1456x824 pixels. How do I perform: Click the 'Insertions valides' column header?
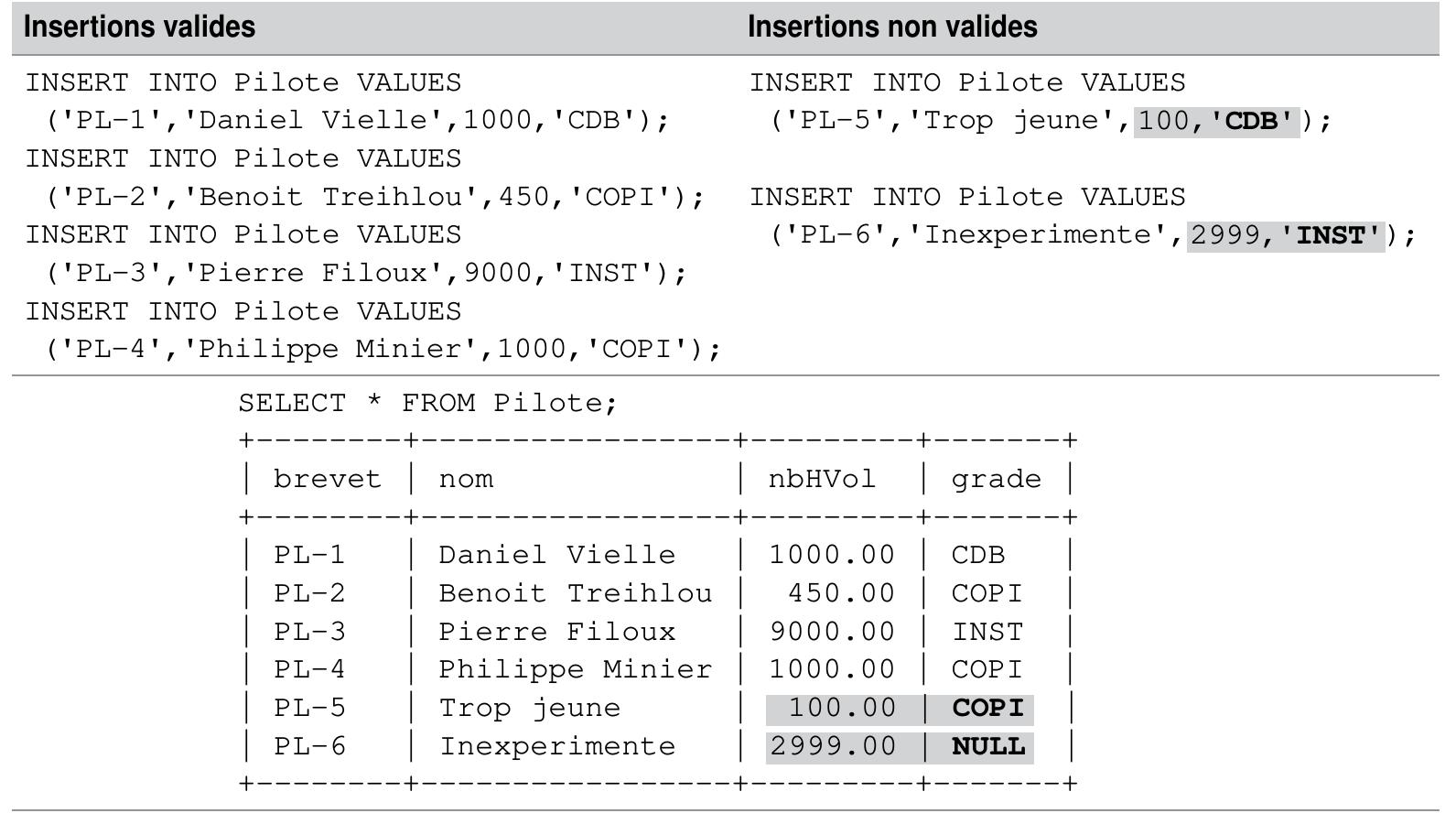139,27
